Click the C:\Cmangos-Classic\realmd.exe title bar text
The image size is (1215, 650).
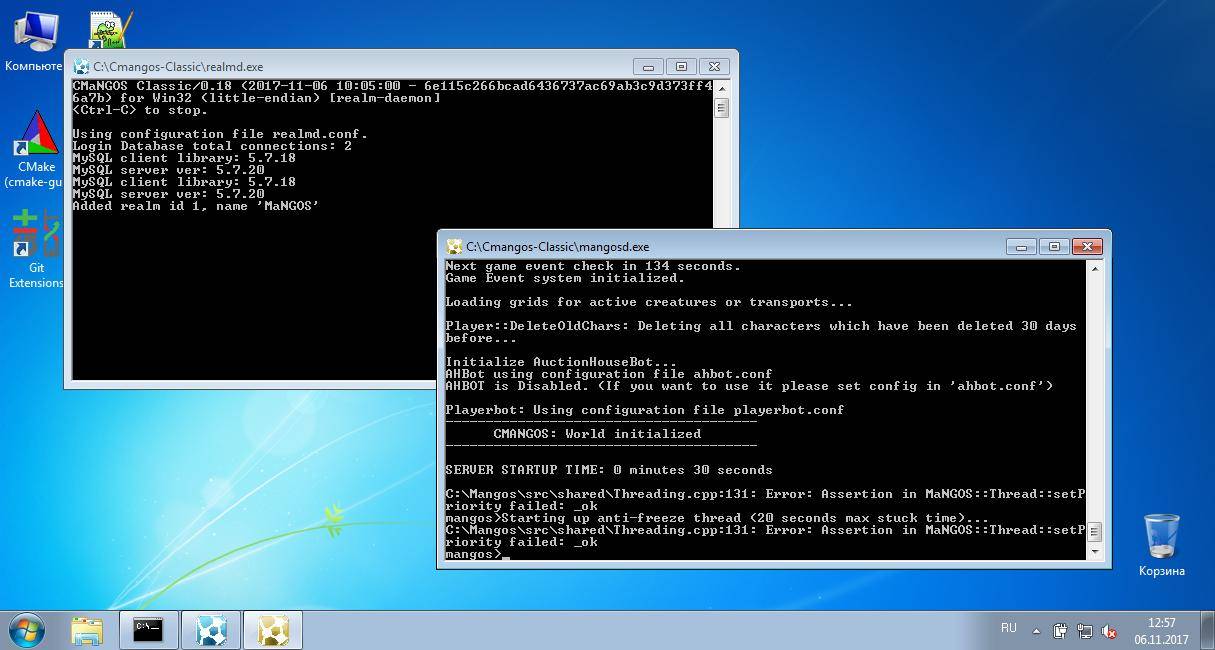(x=178, y=67)
